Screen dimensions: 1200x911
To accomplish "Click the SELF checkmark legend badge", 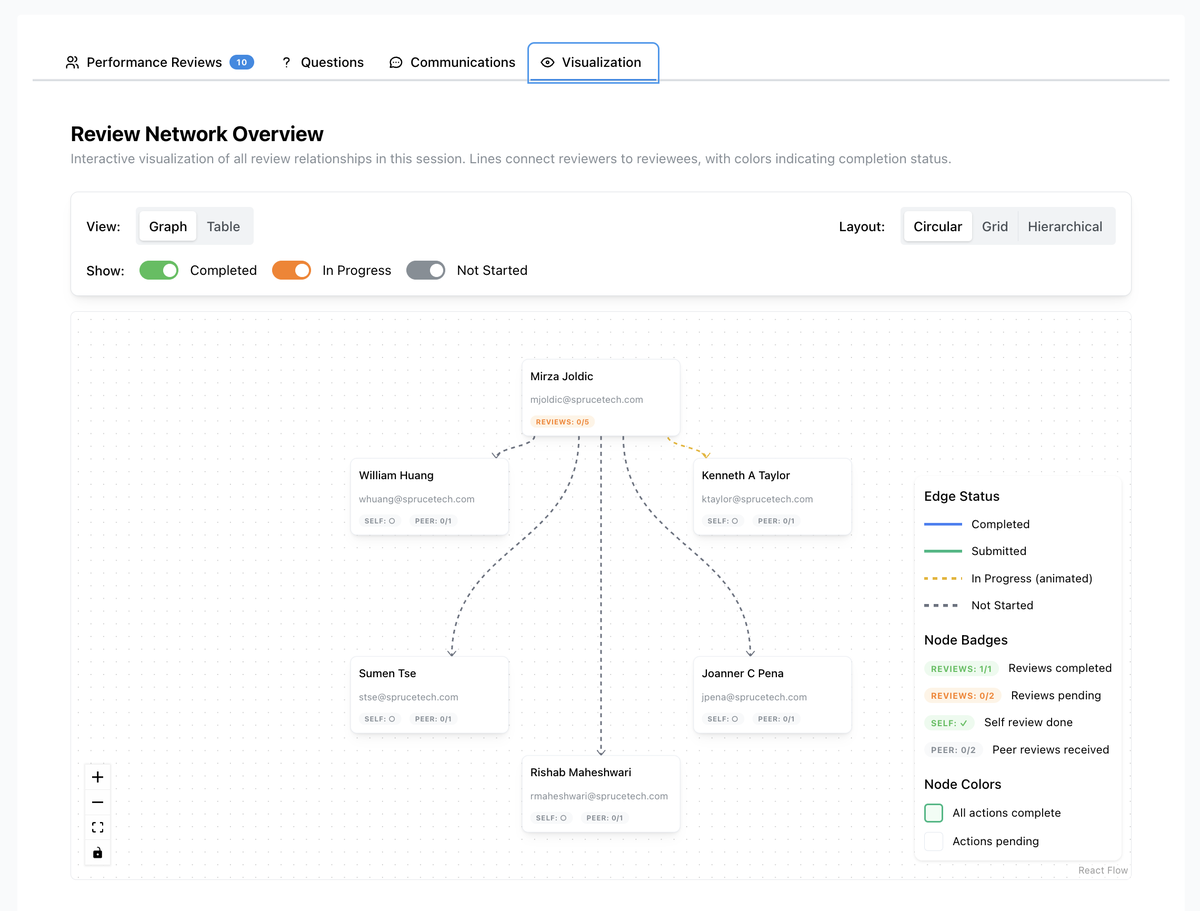I will click(x=949, y=722).
